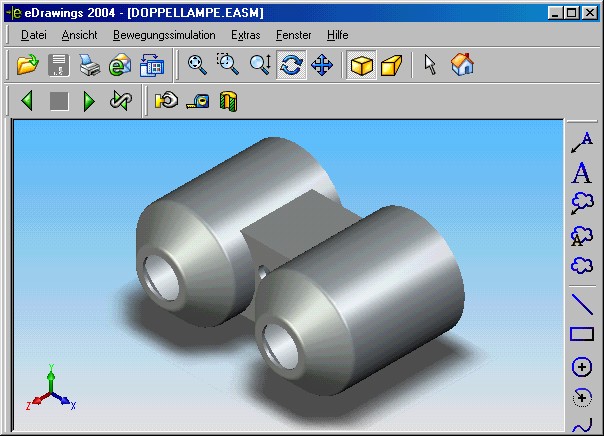Play next view with right arrow
The image size is (604, 436).
point(89,101)
